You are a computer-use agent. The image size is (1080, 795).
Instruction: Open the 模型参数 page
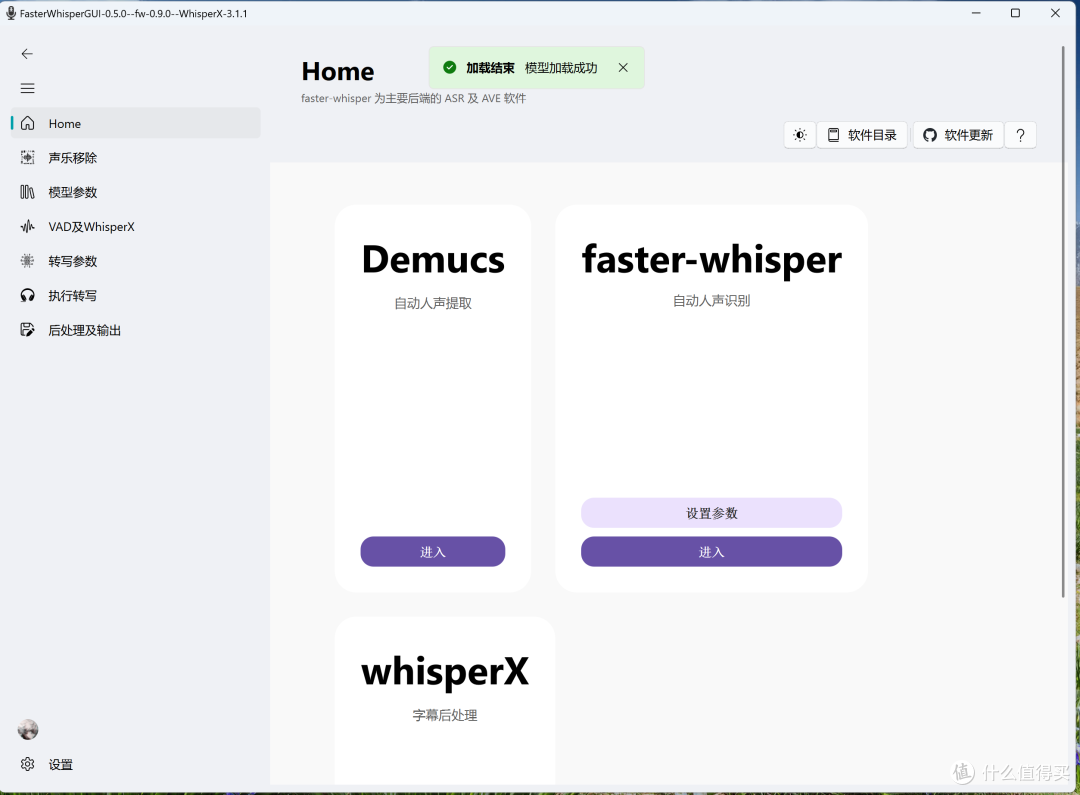136,192
